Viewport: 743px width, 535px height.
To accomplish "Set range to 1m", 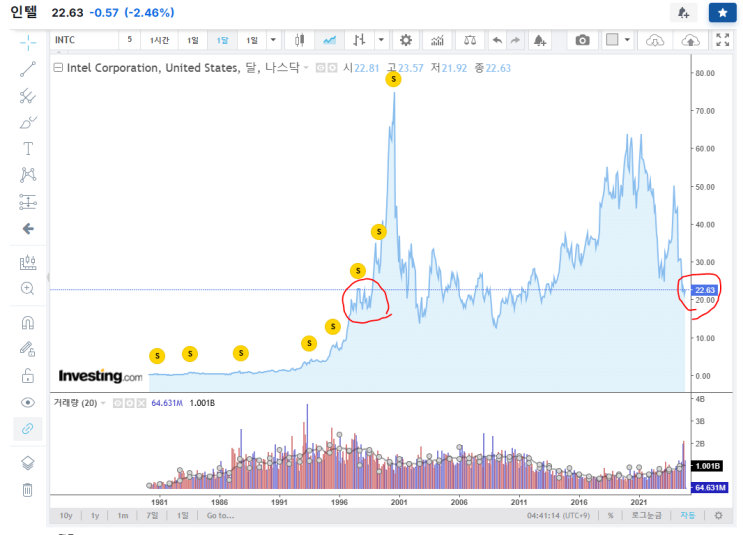I will [x=123, y=515].
